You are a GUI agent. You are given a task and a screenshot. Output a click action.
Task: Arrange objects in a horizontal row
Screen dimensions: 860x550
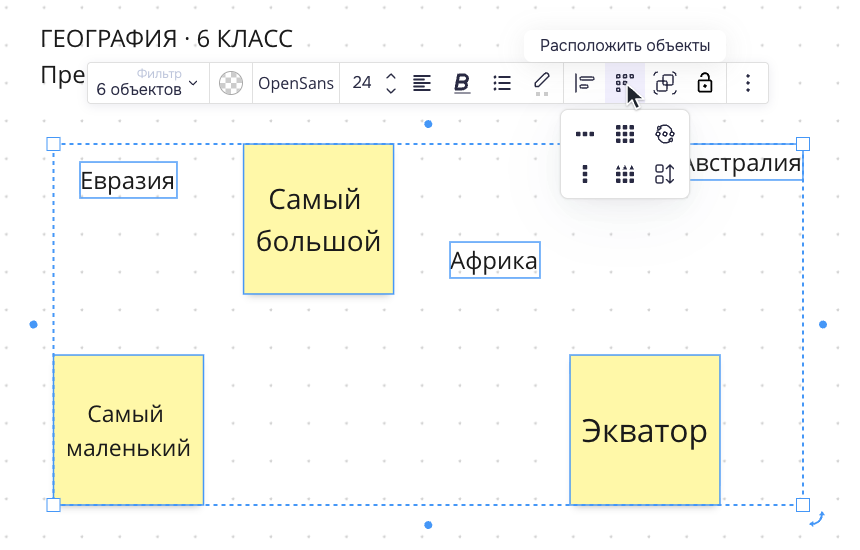585,134
